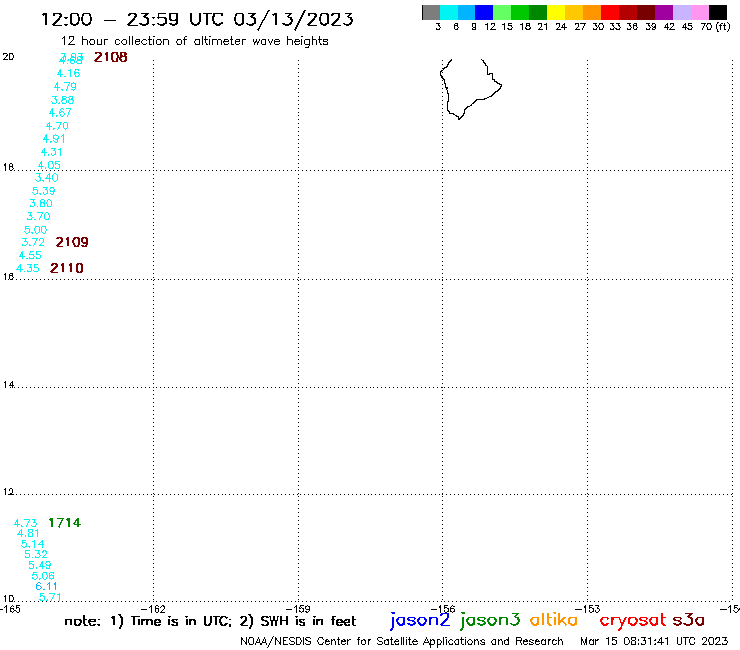The width and height of the screenshot is (740, 650).
Task: Click the latitude axis label 20
Action: [x=8, y=57]
